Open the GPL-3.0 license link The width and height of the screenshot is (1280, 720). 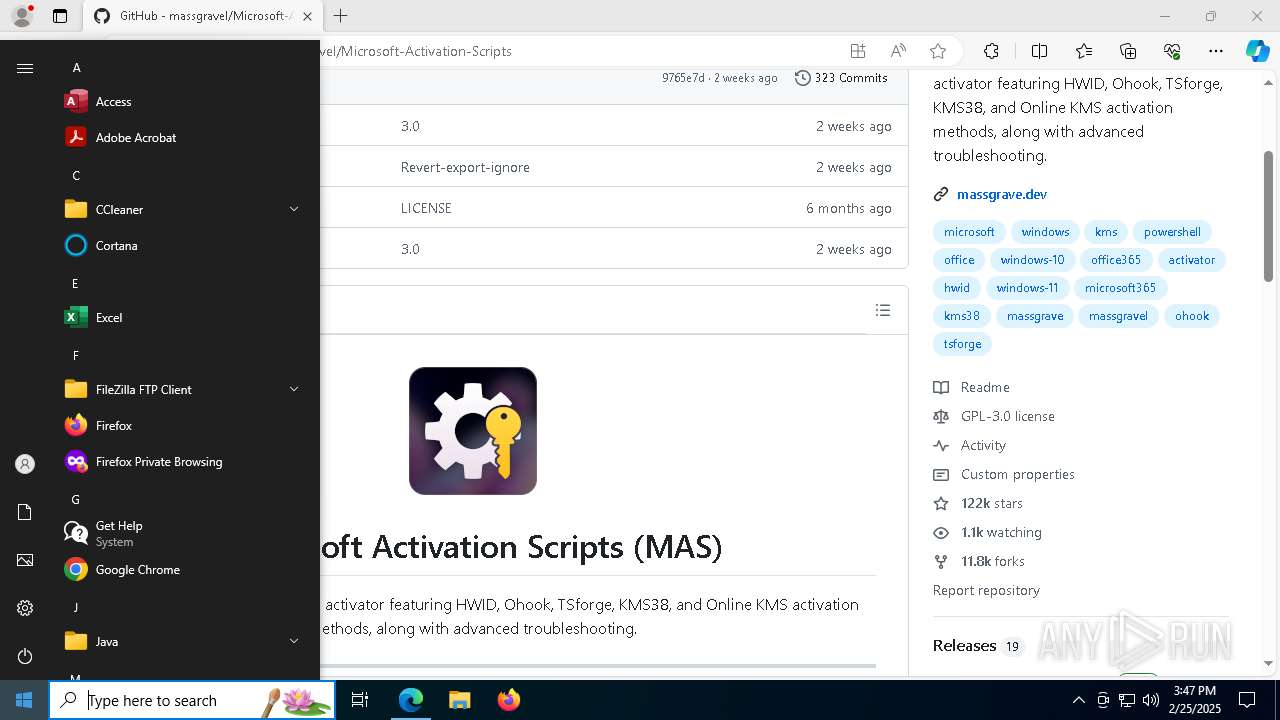point(994,416)
